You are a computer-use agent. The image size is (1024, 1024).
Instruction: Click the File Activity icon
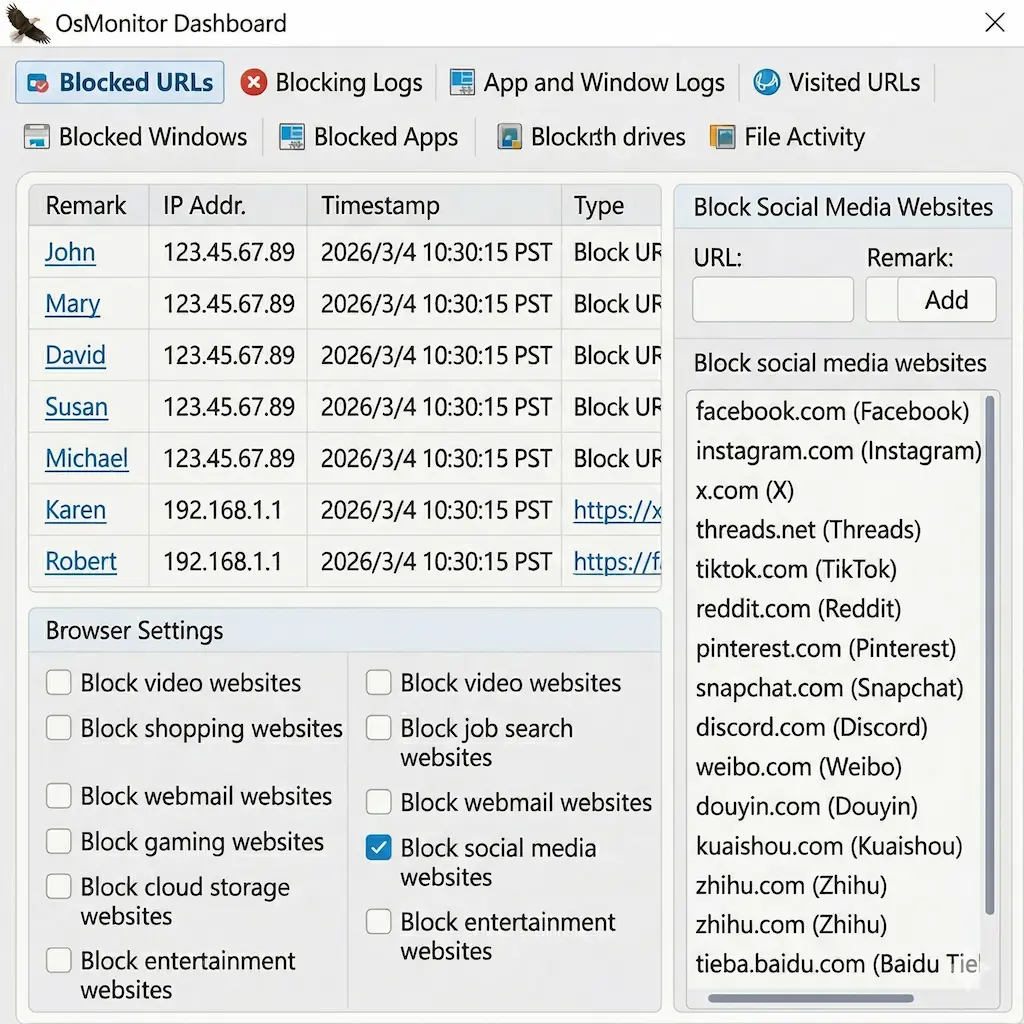722,137
